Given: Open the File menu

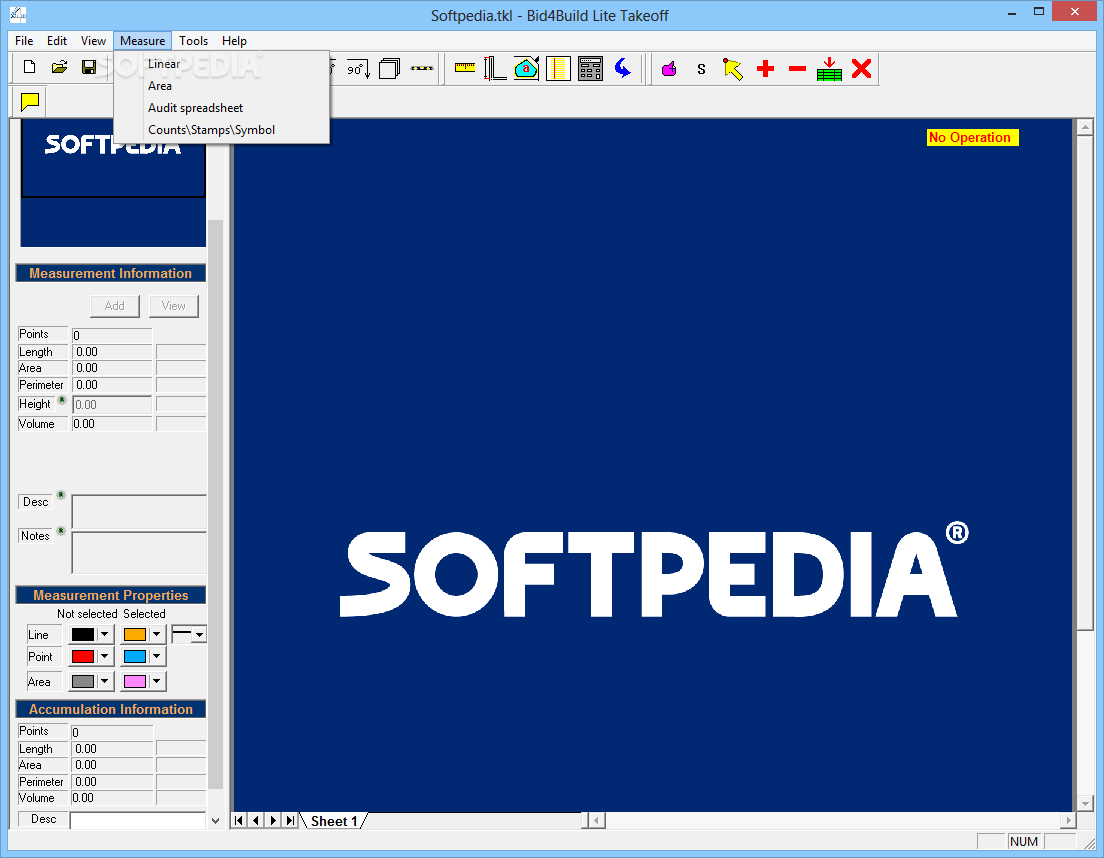Looking at the screenshot, I should click(x=24, y=41).
